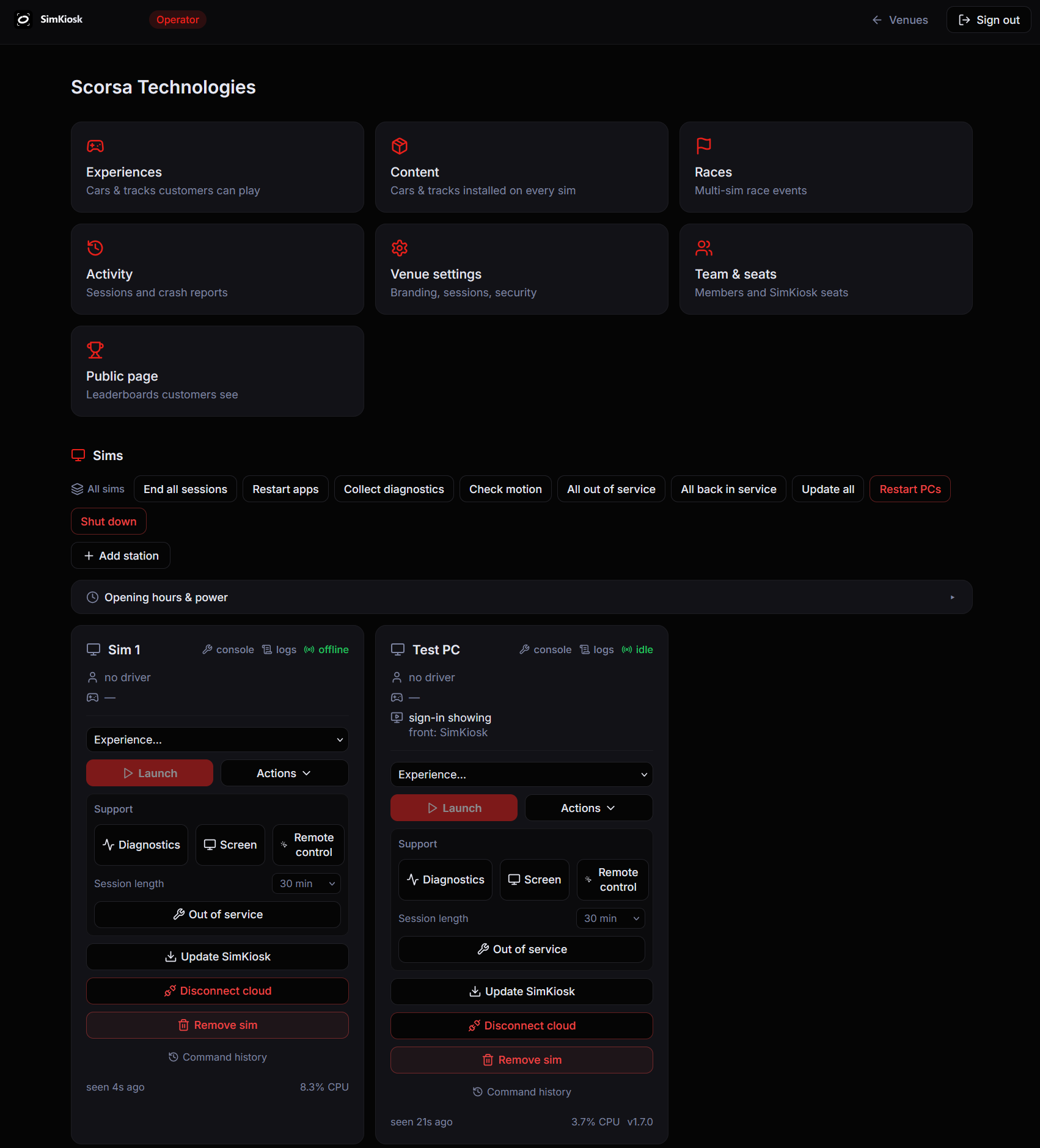Open the Sim 1 logs link
This screenshot has height=1148, width=1040.
(279, 649)
